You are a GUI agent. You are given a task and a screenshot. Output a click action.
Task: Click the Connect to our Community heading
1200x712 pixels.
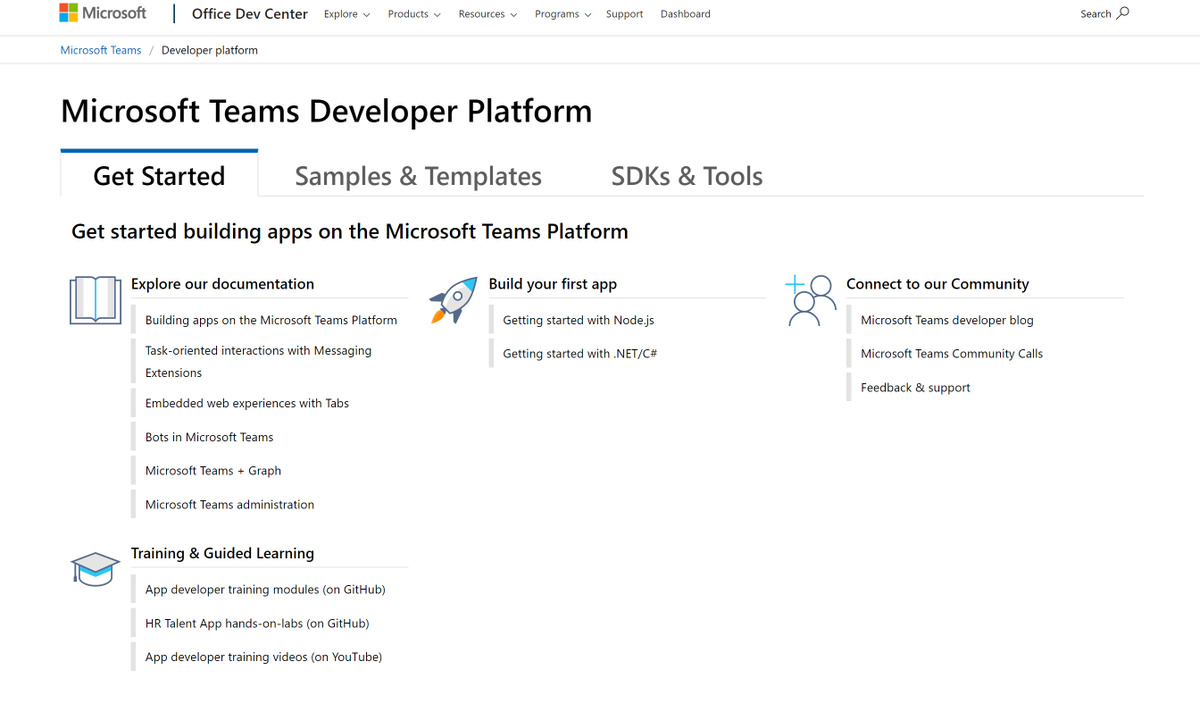click(x=937, y=284)
